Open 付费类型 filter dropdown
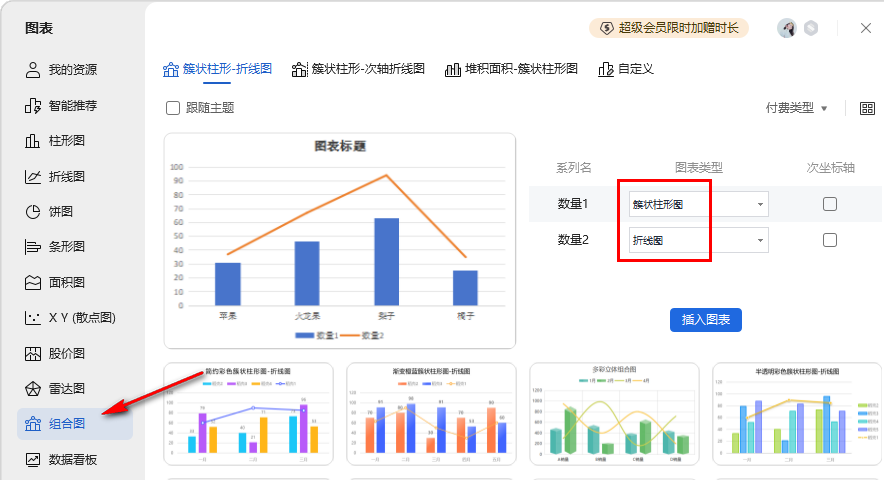This screenshot has width=884, height=480. click(796, 108)
